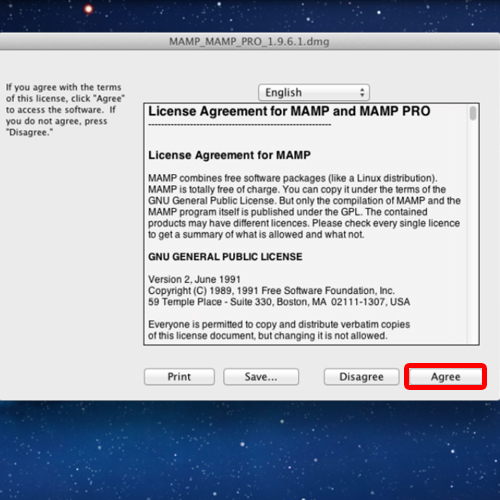Click the 'MAMP combines free software' paragraph

coord(304,206)
